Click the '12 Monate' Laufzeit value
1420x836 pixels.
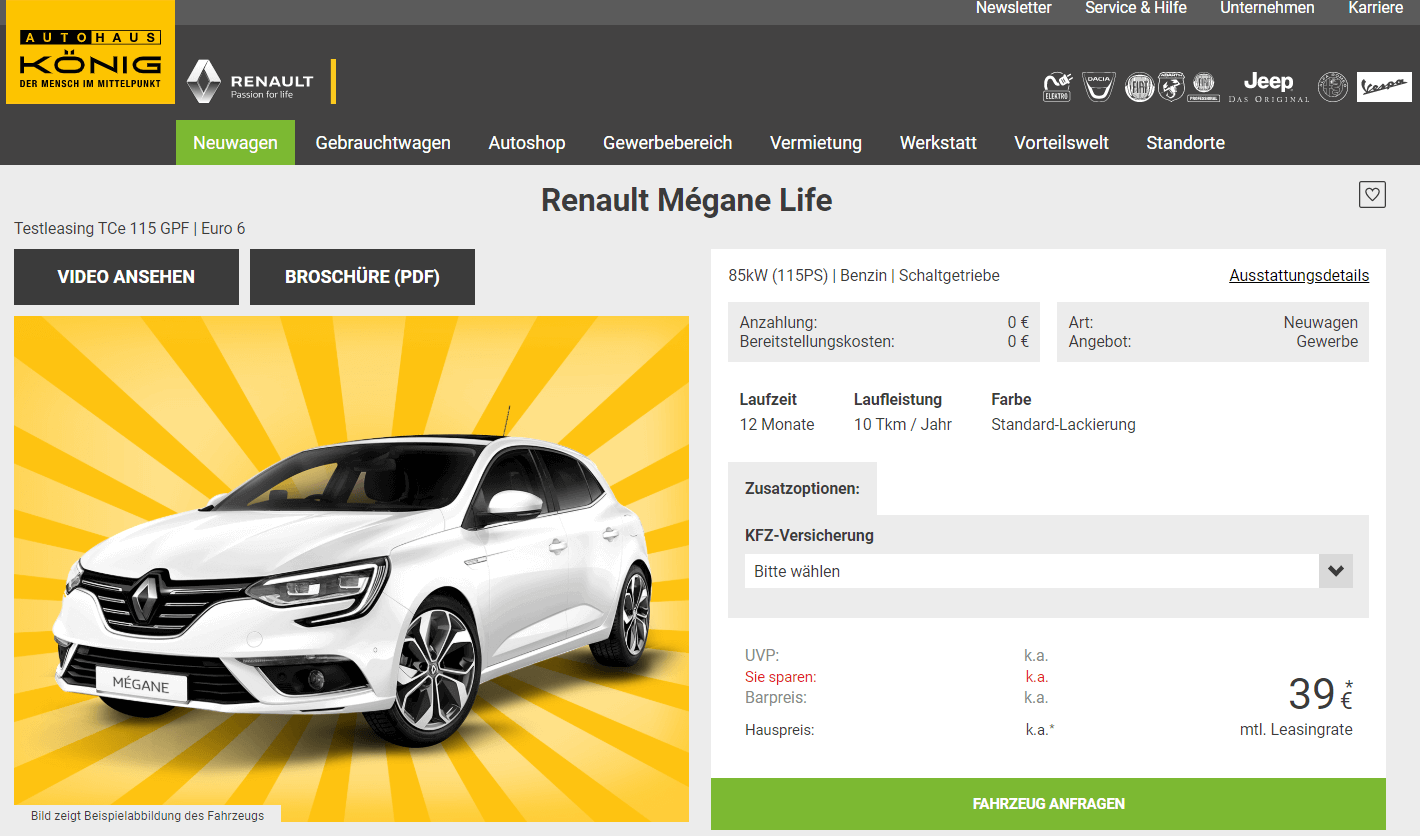click(777, 424)
